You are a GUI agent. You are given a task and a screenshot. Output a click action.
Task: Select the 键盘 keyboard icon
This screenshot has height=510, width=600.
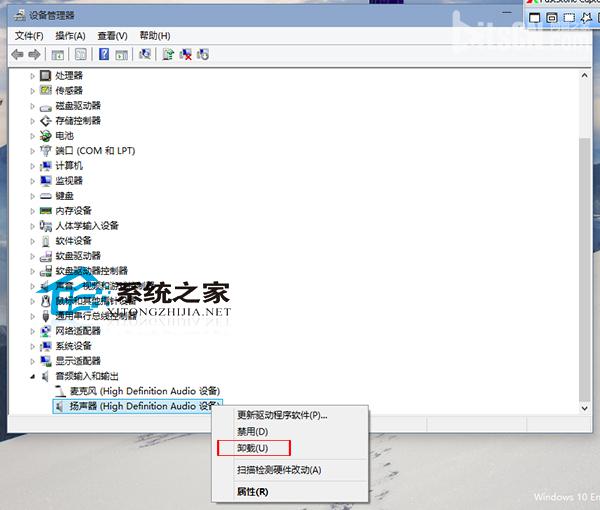[46, 196]
